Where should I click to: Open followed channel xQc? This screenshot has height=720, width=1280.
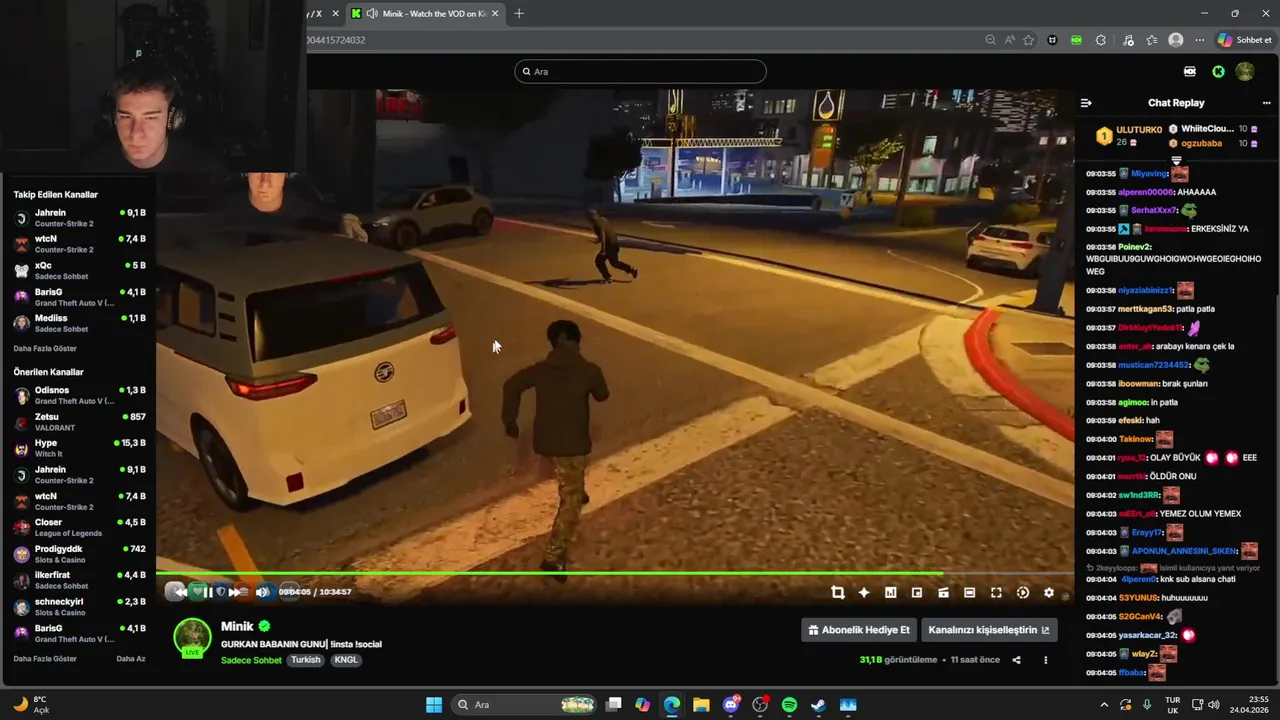80,271
